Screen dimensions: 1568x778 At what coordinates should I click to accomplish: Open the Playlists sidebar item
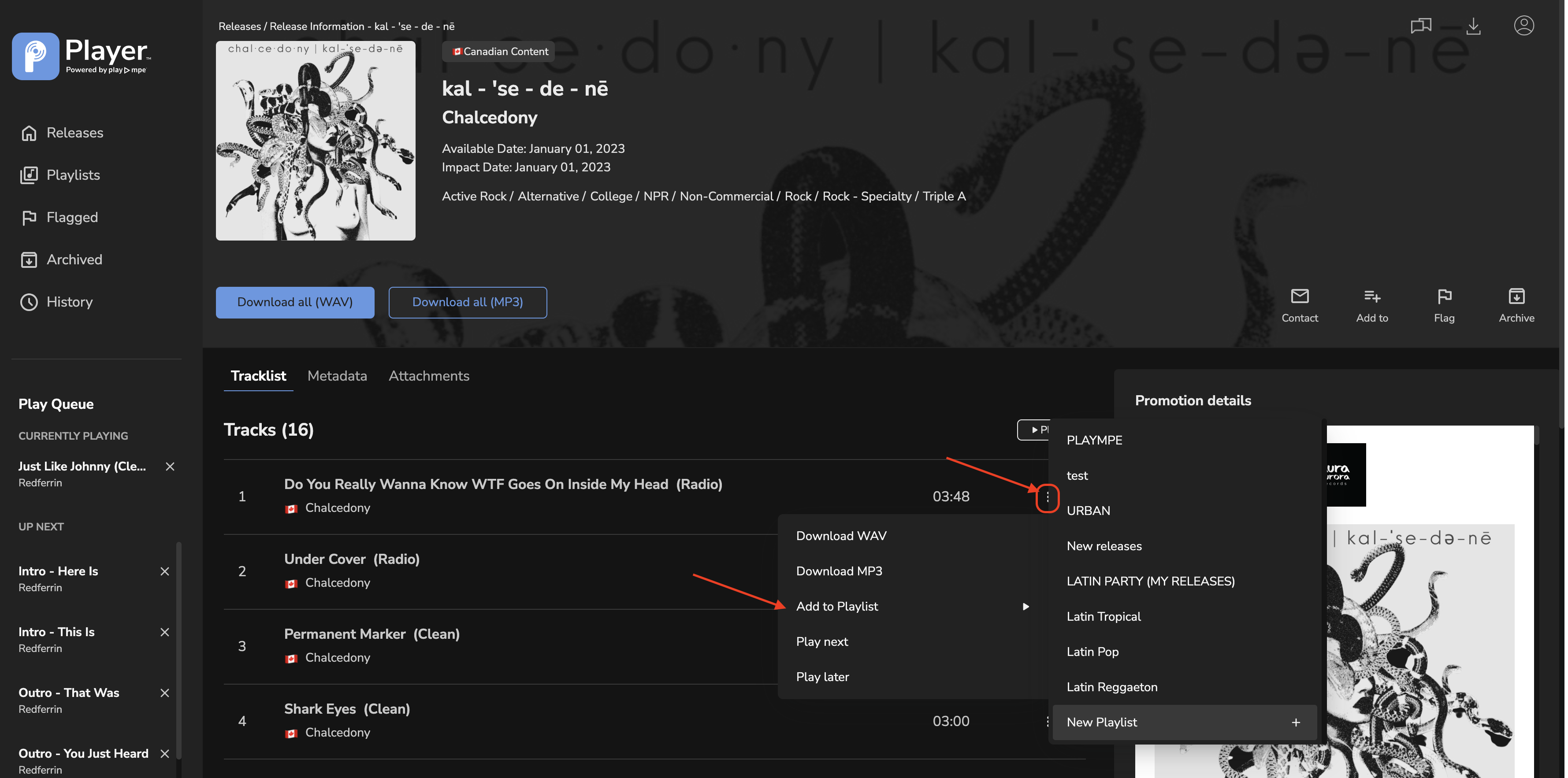(x=60, y=175)
